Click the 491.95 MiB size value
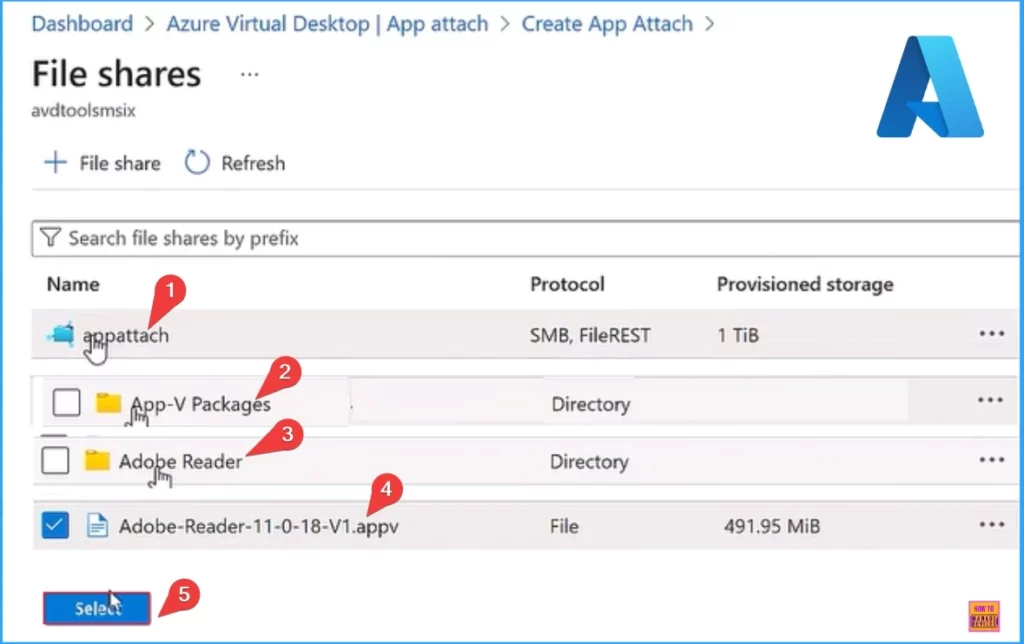 coord(772,526)
